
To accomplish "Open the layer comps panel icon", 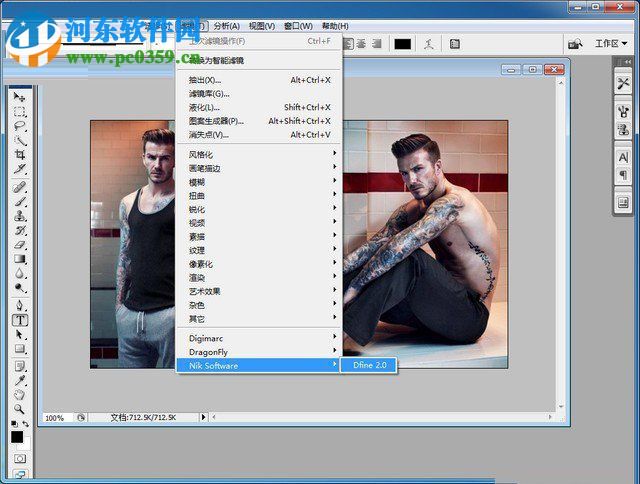I will point(623,202).
